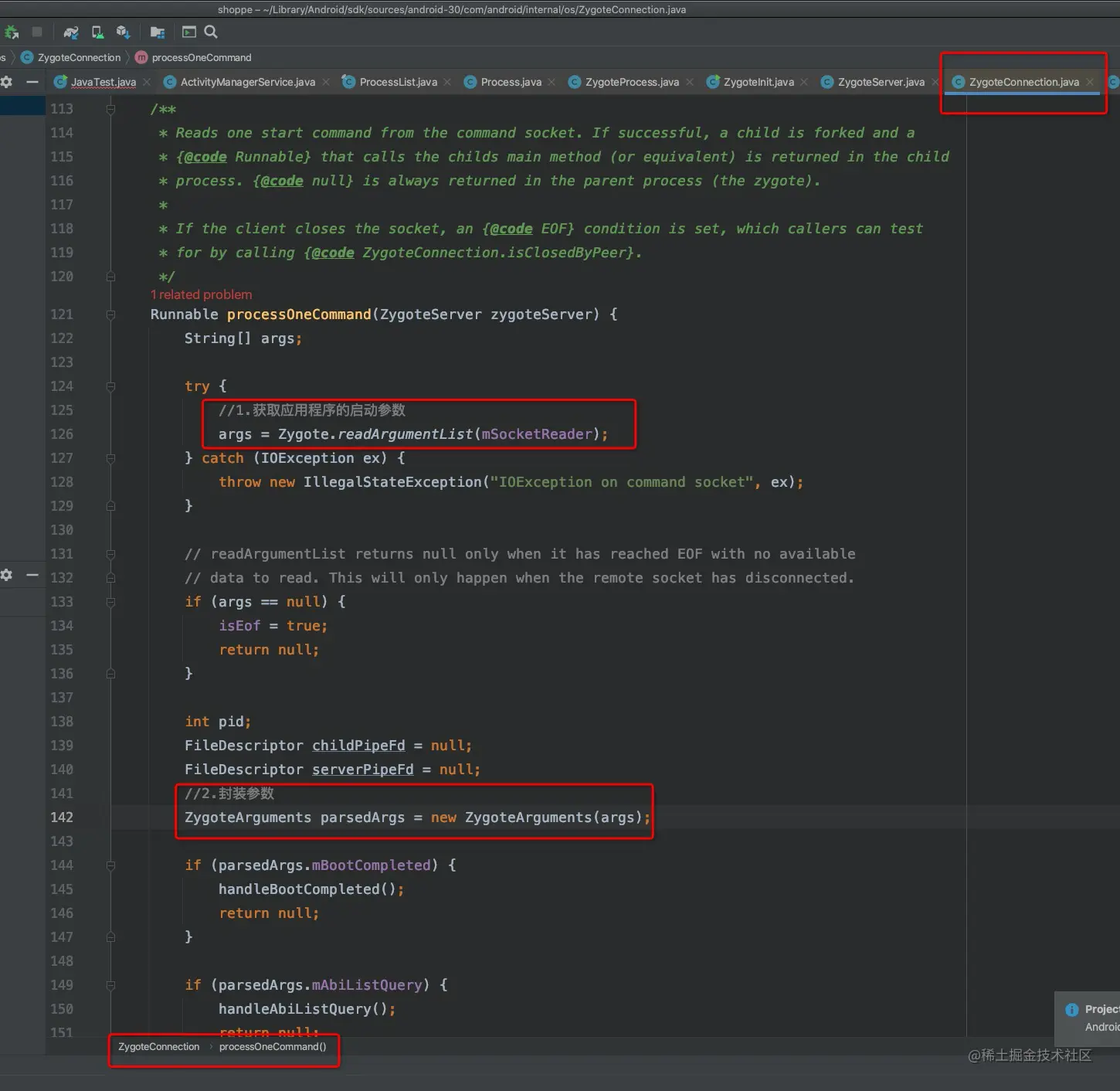1120x1091 pixels.
Task: Open the SDK Manager toolbar icon
Action: point(123,32)
